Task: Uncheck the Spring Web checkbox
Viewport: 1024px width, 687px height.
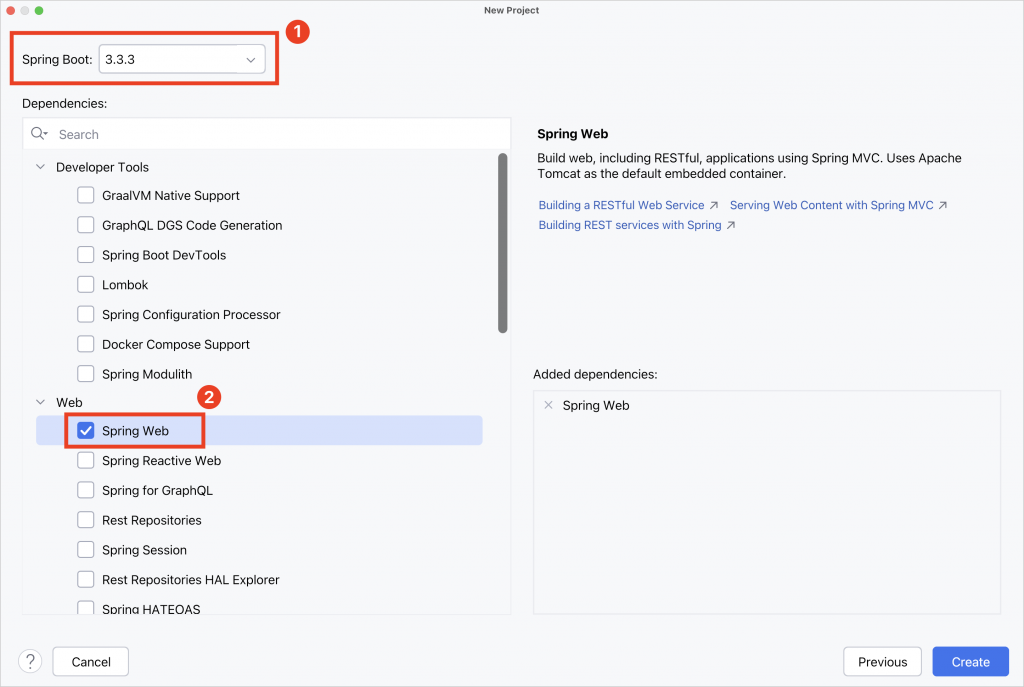Action: click(86, 430)
